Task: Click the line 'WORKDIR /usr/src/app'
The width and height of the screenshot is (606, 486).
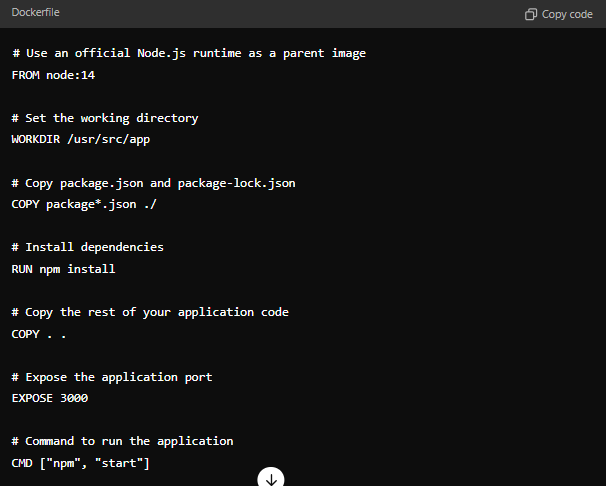Action: (81, 139)
